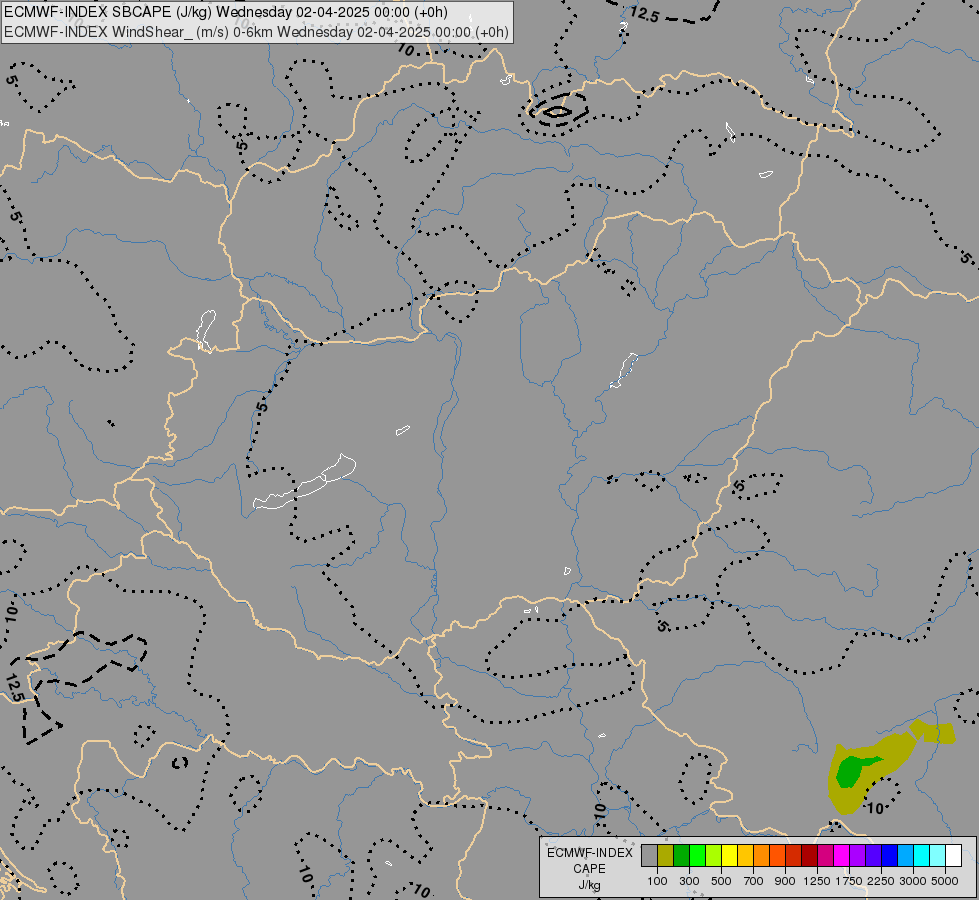Click the pure yellow legend swatch

click(x=729, y=855)
